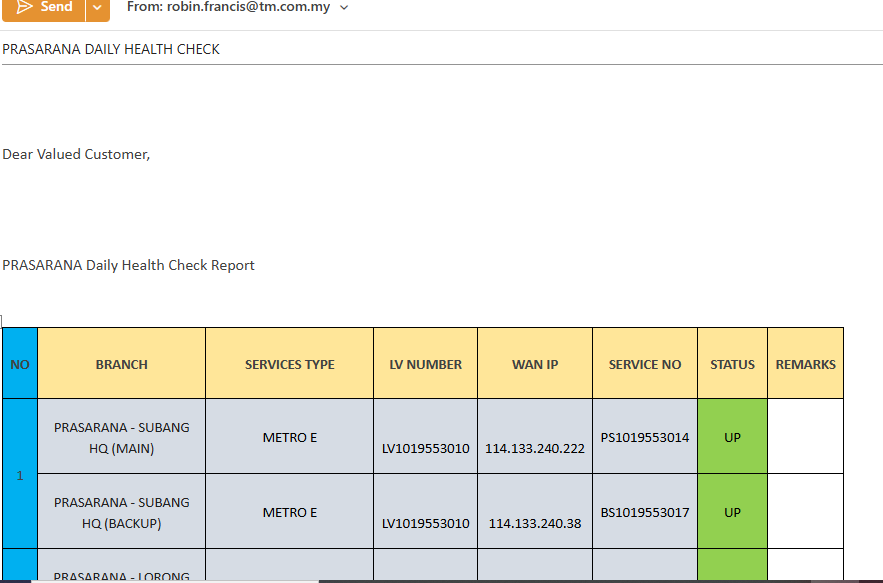Expand the From address chevron
This screenshot has height=583, width=883.
pos(344,8)
